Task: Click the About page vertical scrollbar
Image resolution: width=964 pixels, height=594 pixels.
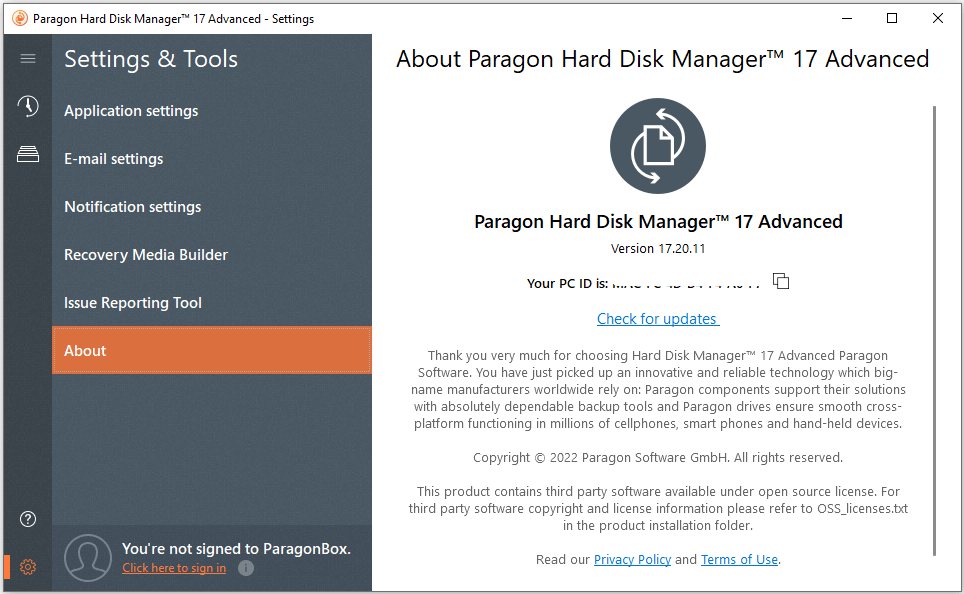Action: 935,330
